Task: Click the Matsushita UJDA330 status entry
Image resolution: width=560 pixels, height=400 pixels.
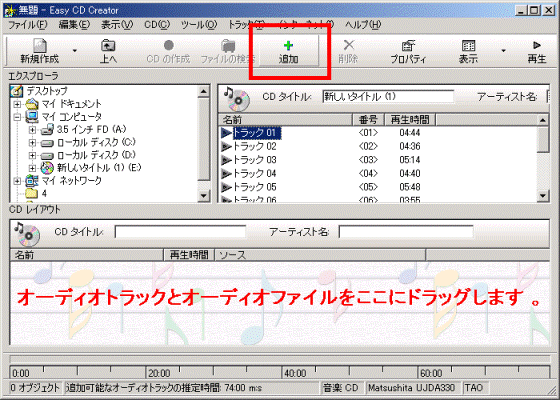Action: [x=411, y=388]
